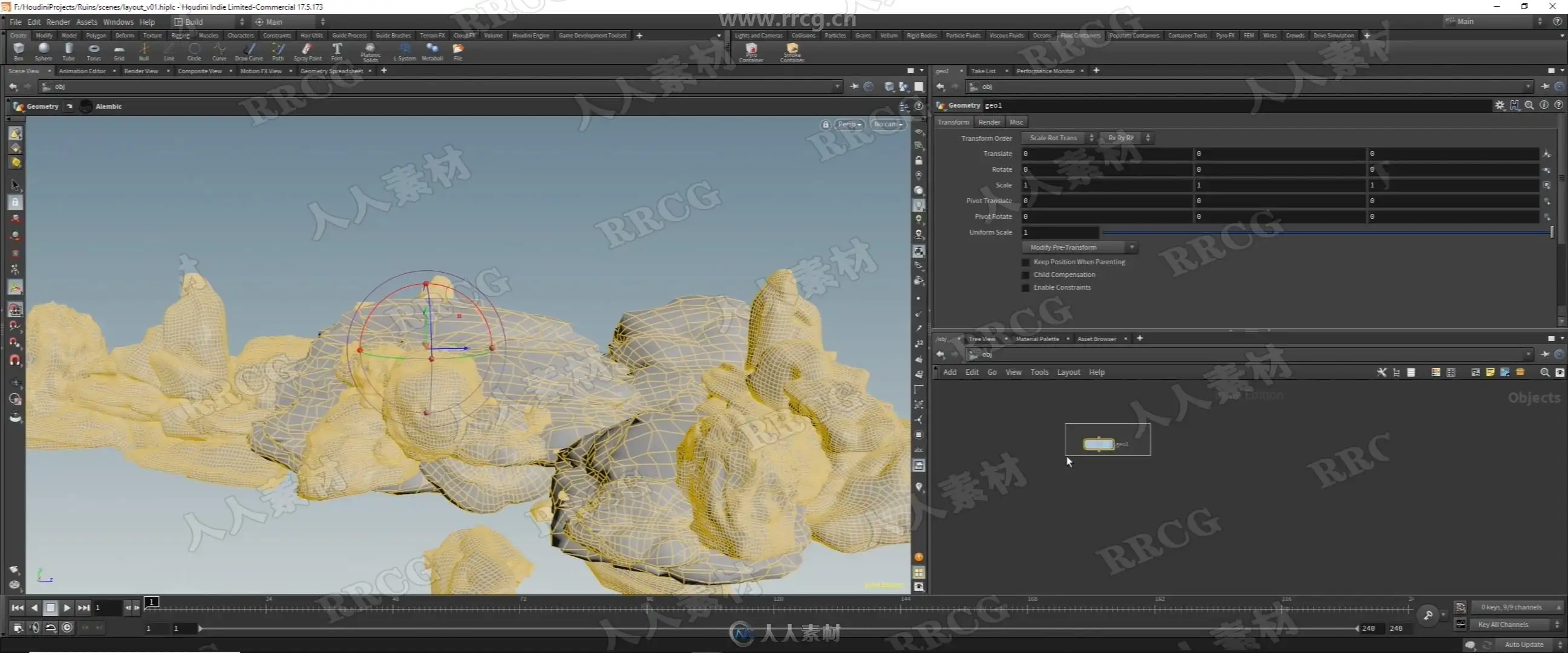1568x653 pixels.
Task: Click the L-System shelf tool
Action: (x=405, y=51)
